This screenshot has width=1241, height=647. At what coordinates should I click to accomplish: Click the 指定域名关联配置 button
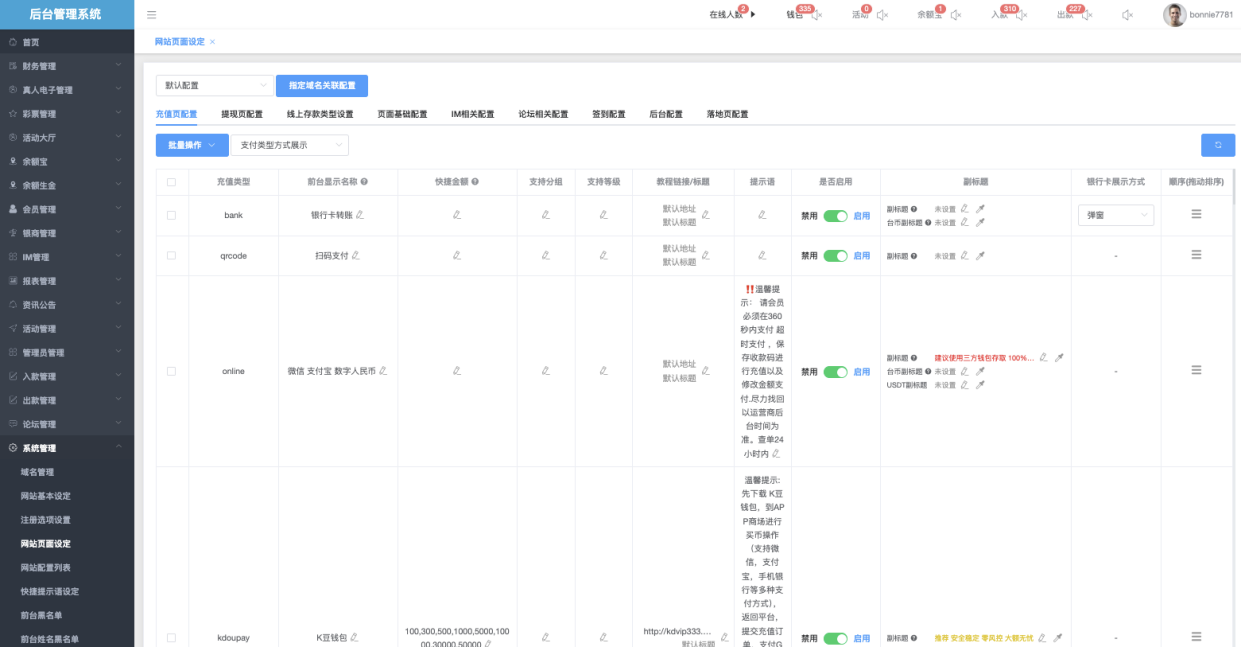[322, 86]
